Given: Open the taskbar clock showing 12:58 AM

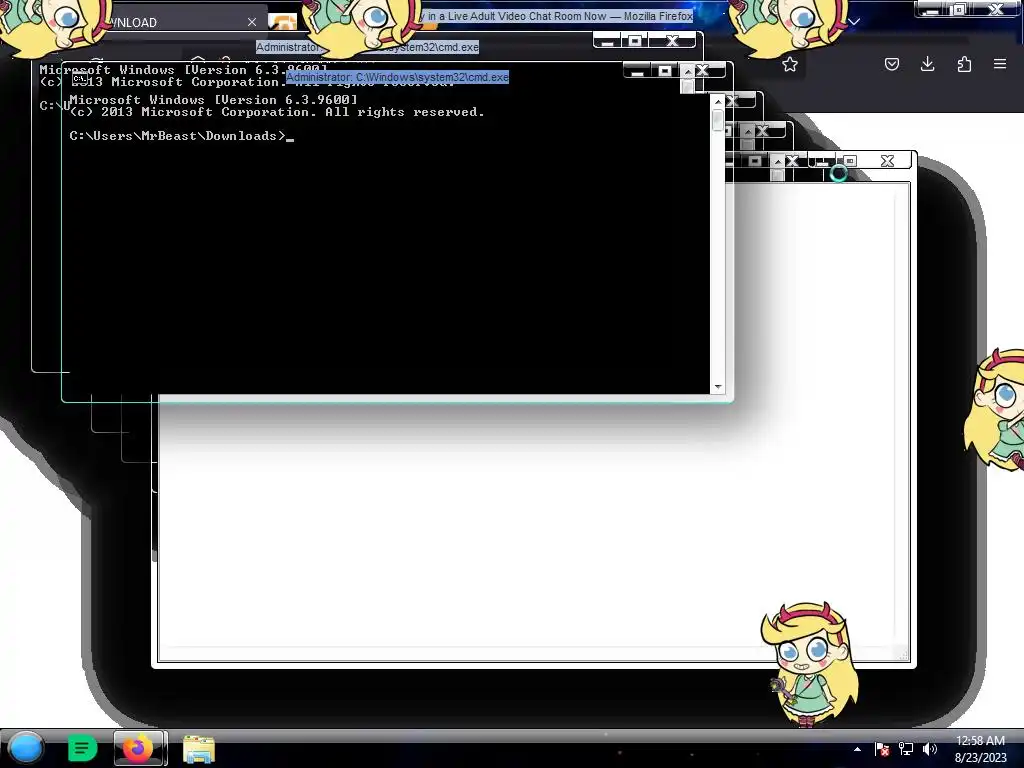Looking at the screenshot, I should 980,748.
